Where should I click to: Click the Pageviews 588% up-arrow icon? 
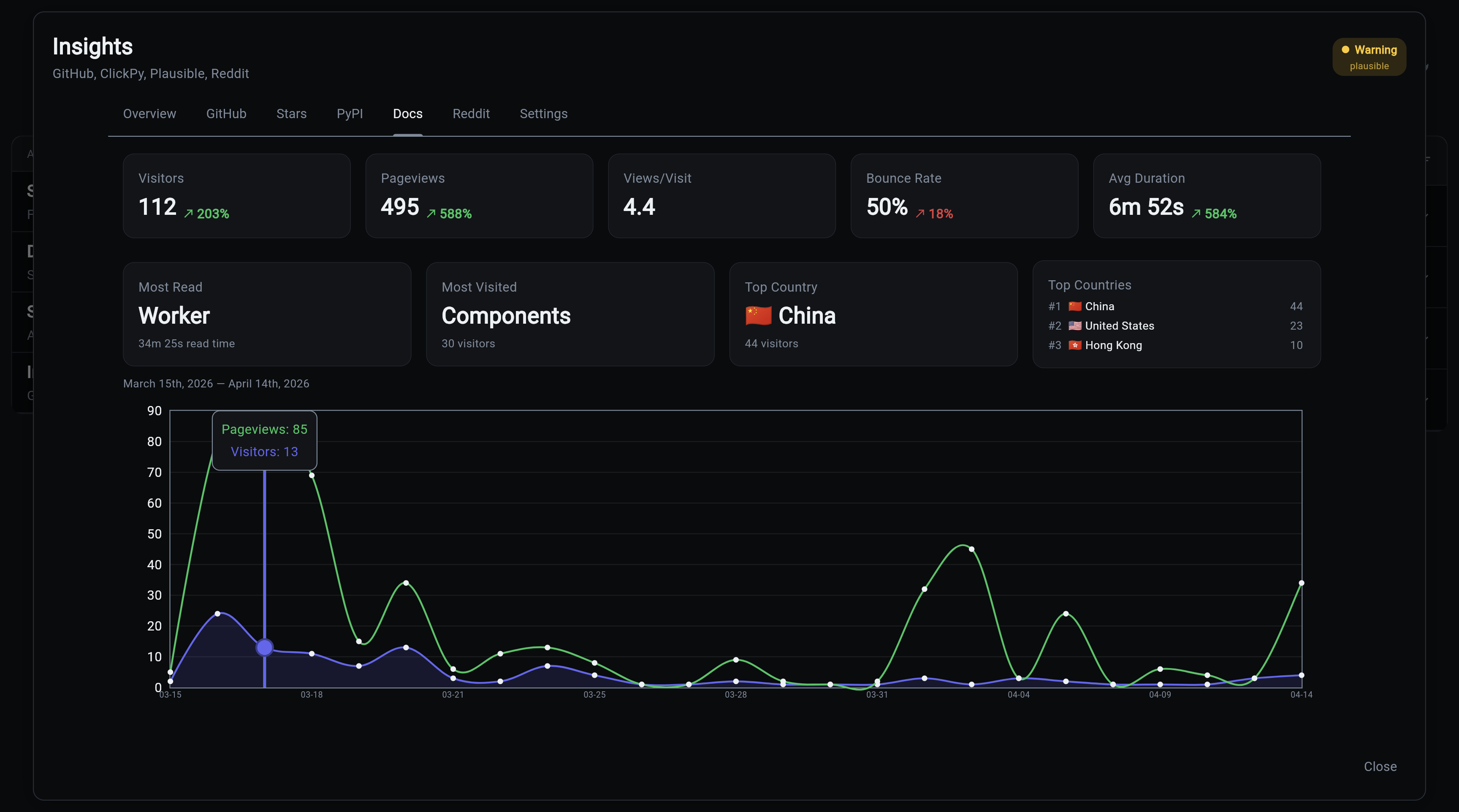(x=431, y=214)
